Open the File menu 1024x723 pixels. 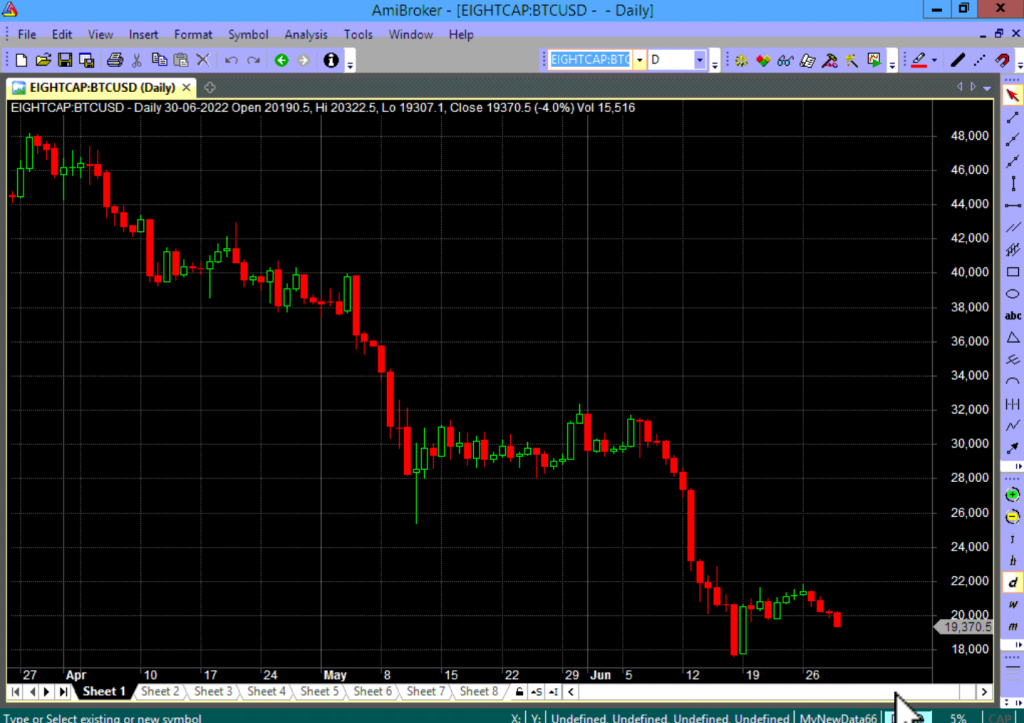(27, 35)
